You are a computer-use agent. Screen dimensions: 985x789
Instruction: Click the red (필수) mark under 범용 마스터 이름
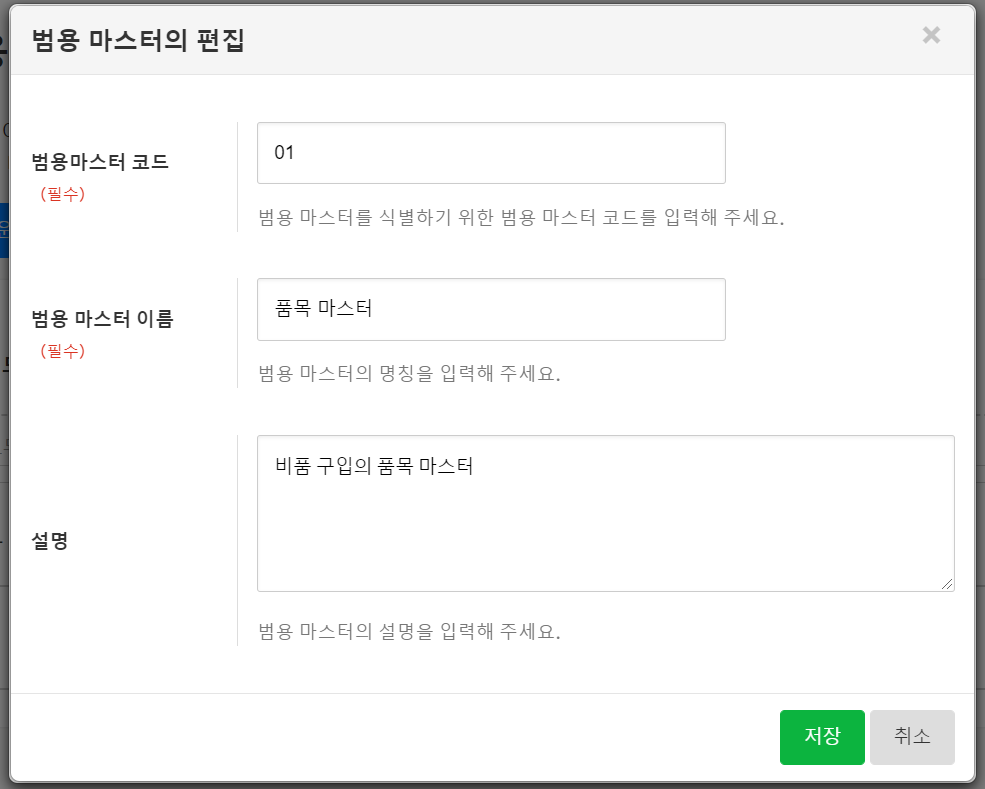pyautogui.click(x=62, y=351)
